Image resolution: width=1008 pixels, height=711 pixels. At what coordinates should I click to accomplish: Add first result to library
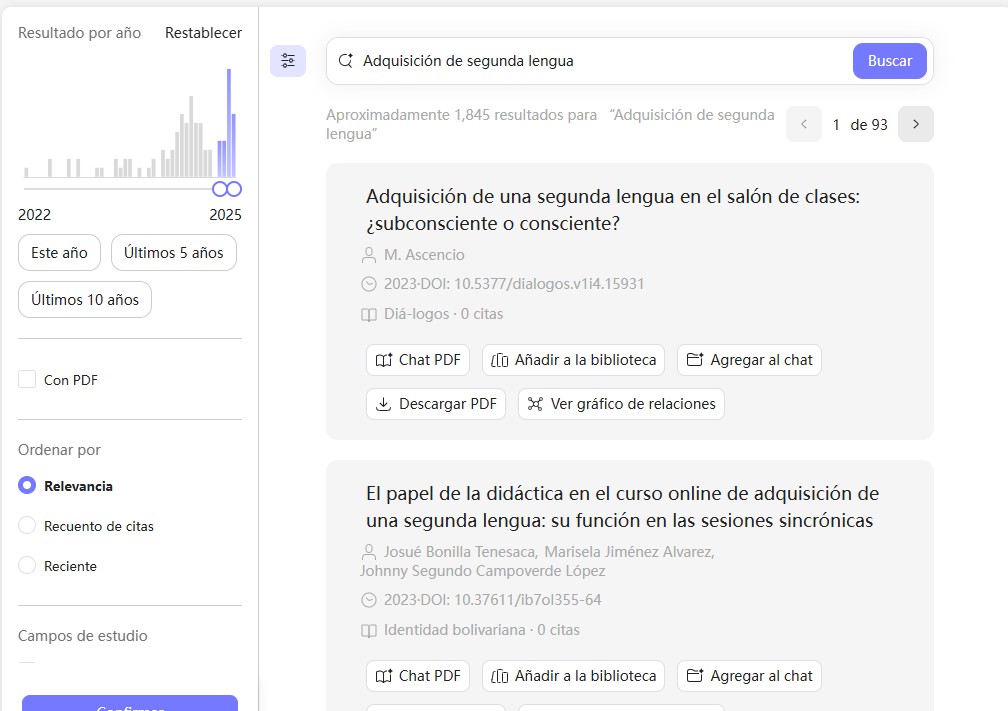tap(574, 360)
